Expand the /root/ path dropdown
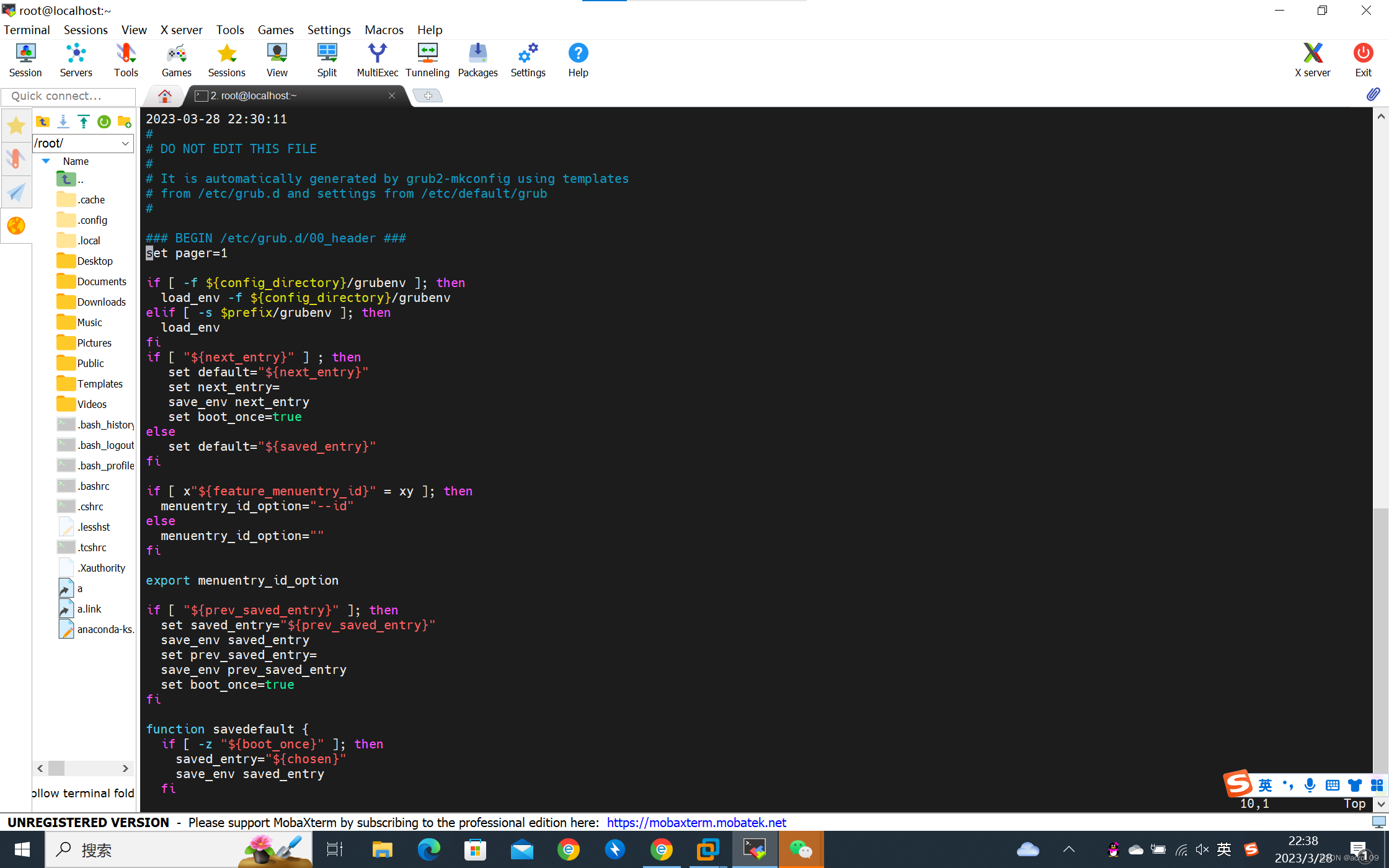1389x868 pixels. (x=125, y=143)
